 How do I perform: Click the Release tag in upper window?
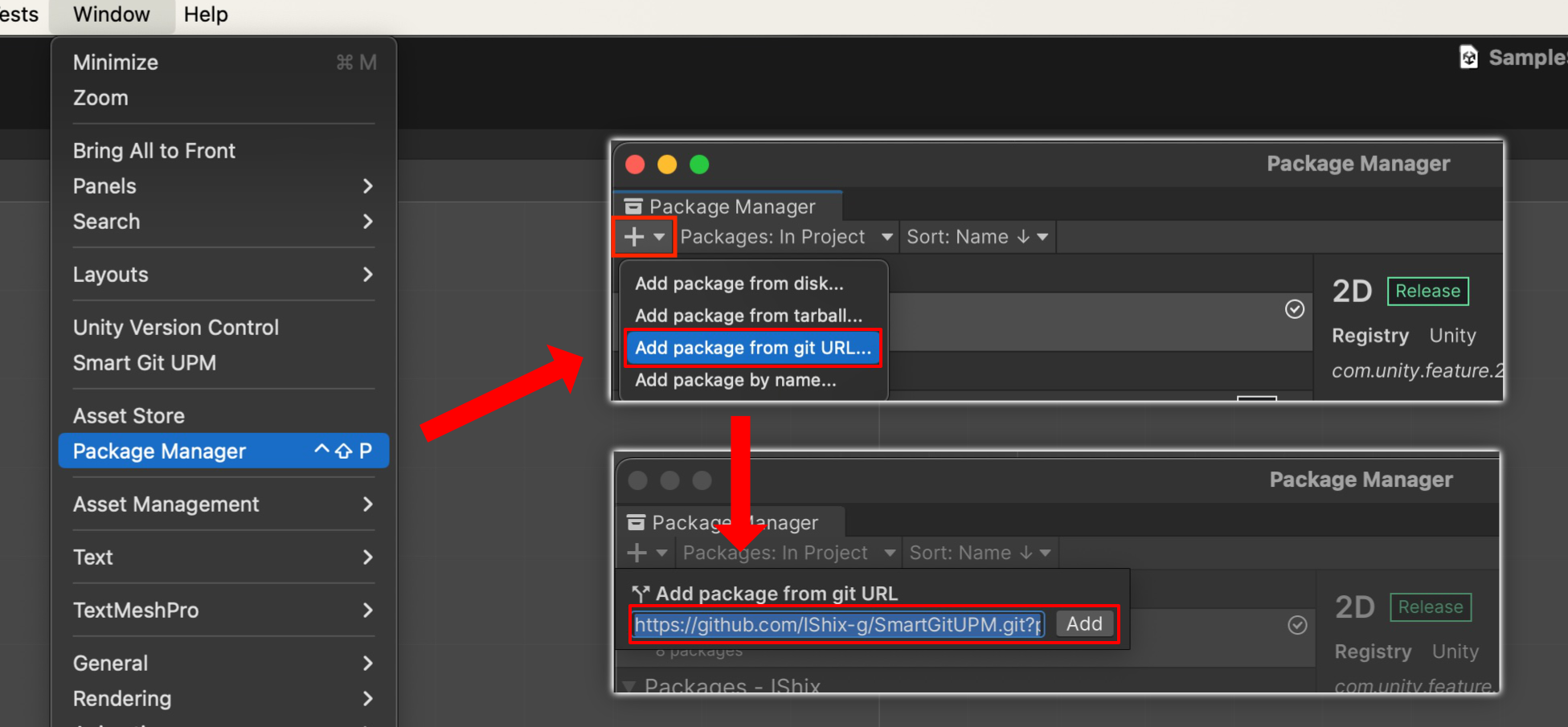[1427, 291]
